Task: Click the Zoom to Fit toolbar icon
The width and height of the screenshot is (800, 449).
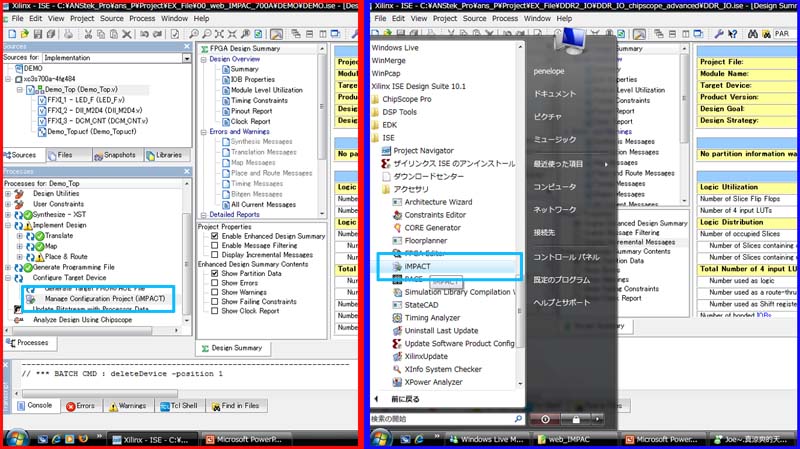Action: 219,34
